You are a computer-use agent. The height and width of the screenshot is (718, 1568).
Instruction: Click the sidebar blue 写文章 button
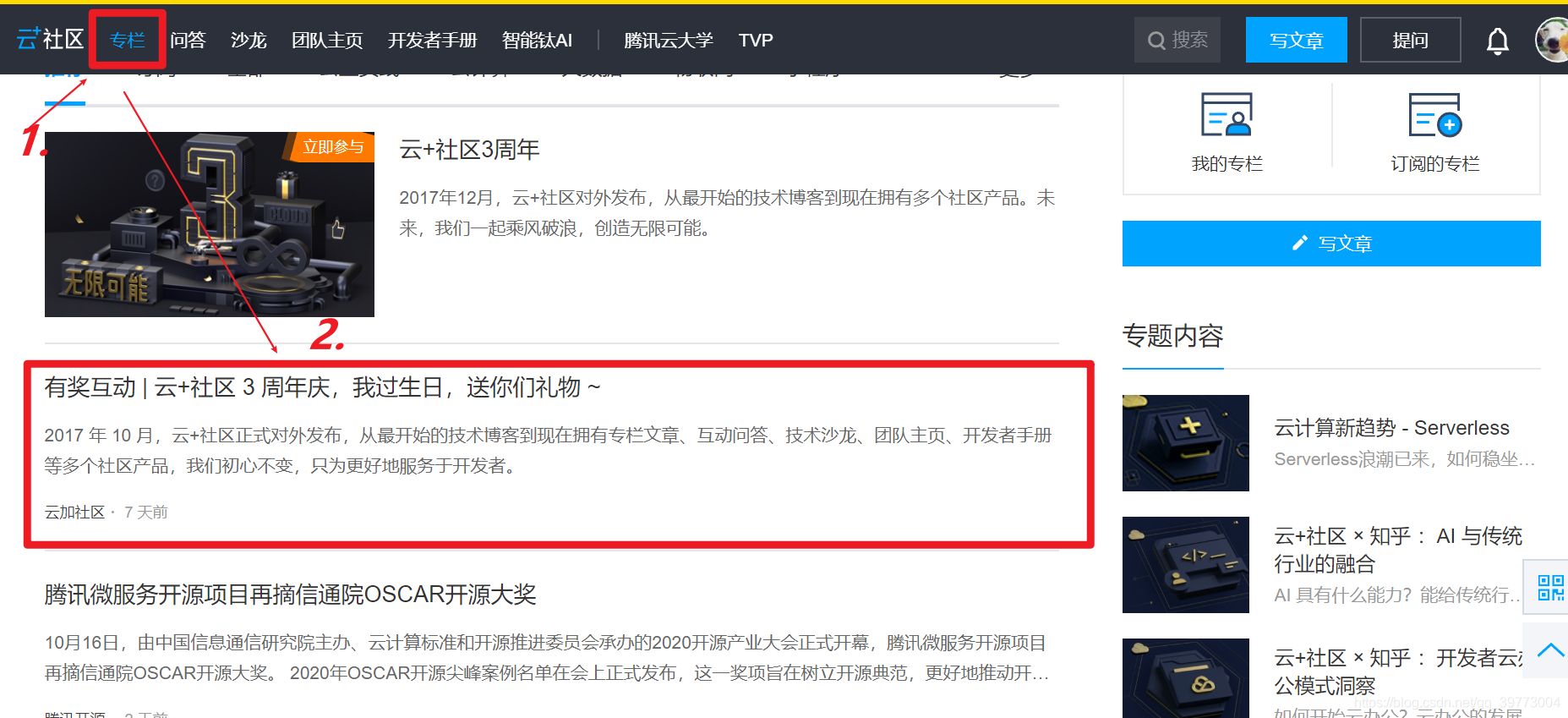1331,244
